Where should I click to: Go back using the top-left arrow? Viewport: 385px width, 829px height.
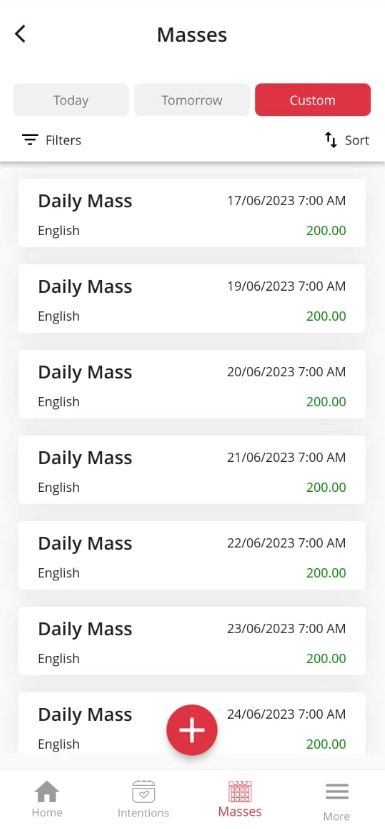pyautogui.click(x=20, y=34)
